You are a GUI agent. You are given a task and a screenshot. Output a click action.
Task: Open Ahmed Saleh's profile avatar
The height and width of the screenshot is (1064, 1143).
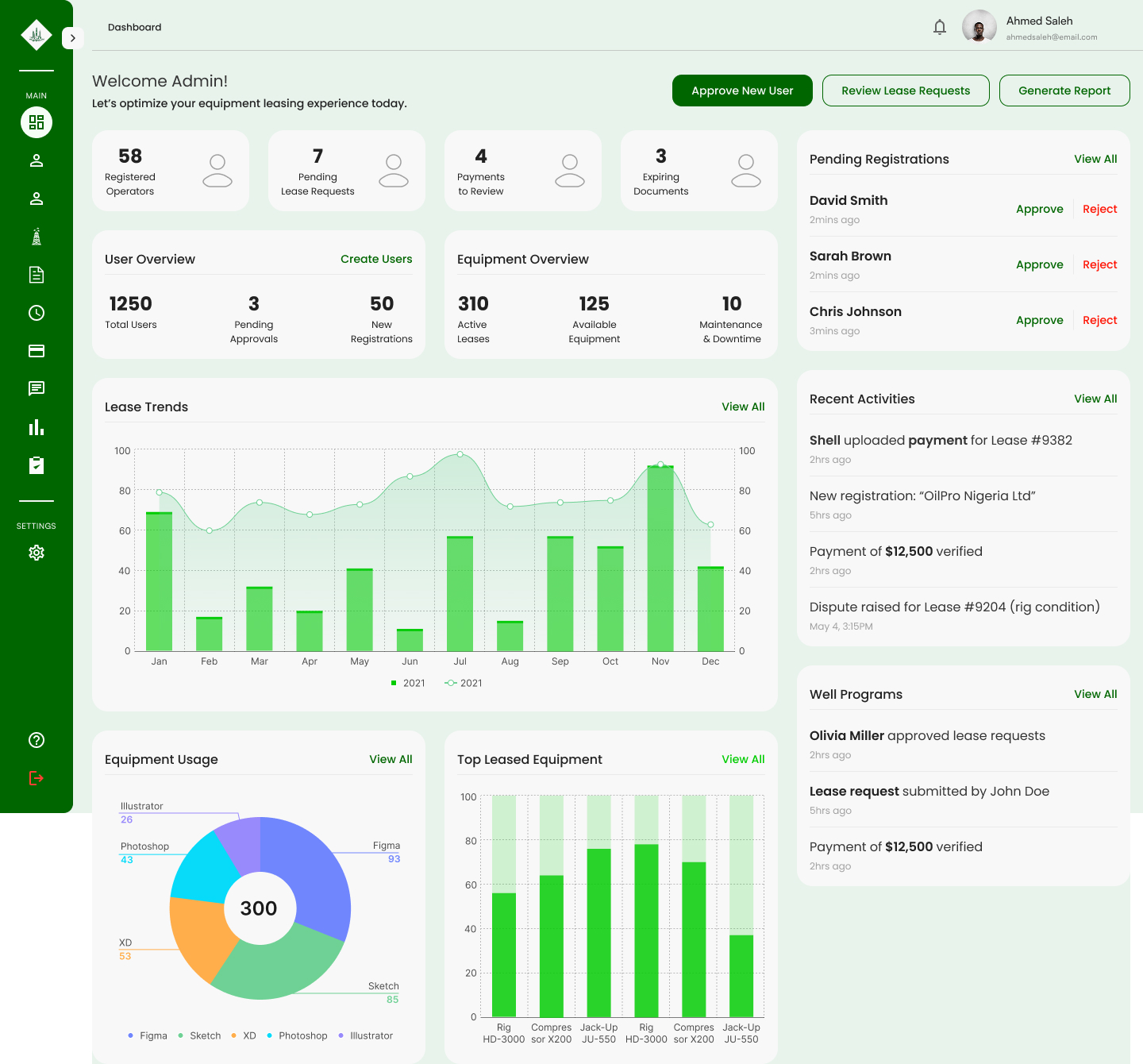[979, 27]
